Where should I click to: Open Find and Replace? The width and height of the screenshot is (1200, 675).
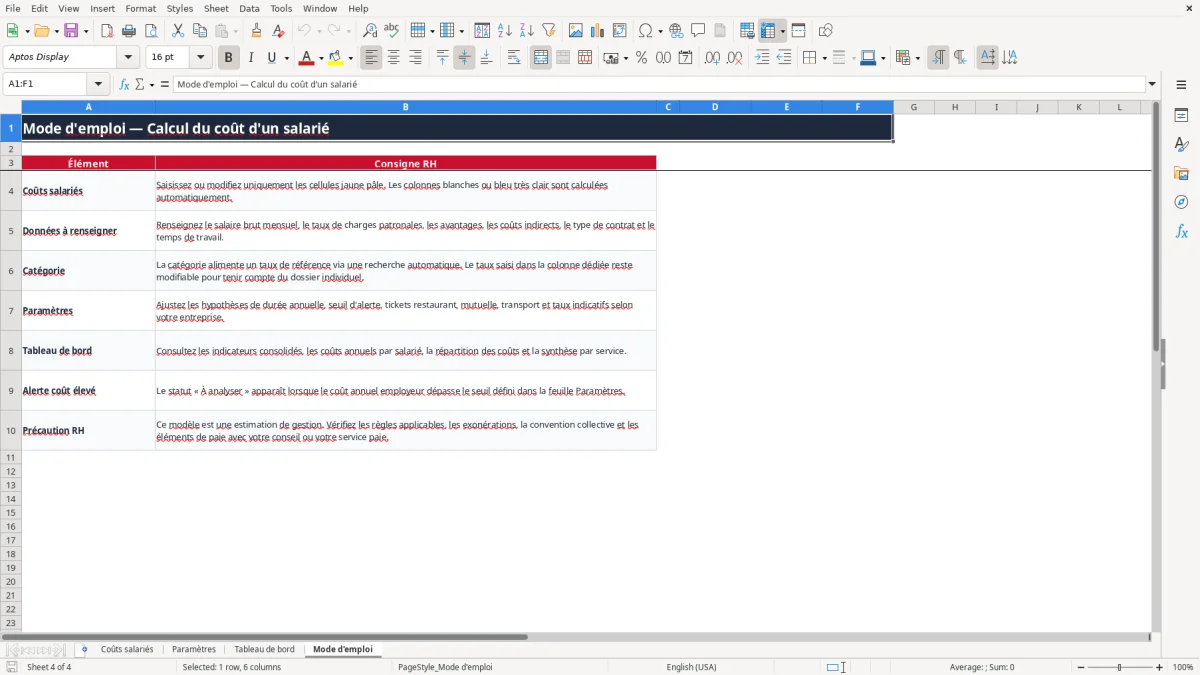pyautogui.click(x=369, y=31)
